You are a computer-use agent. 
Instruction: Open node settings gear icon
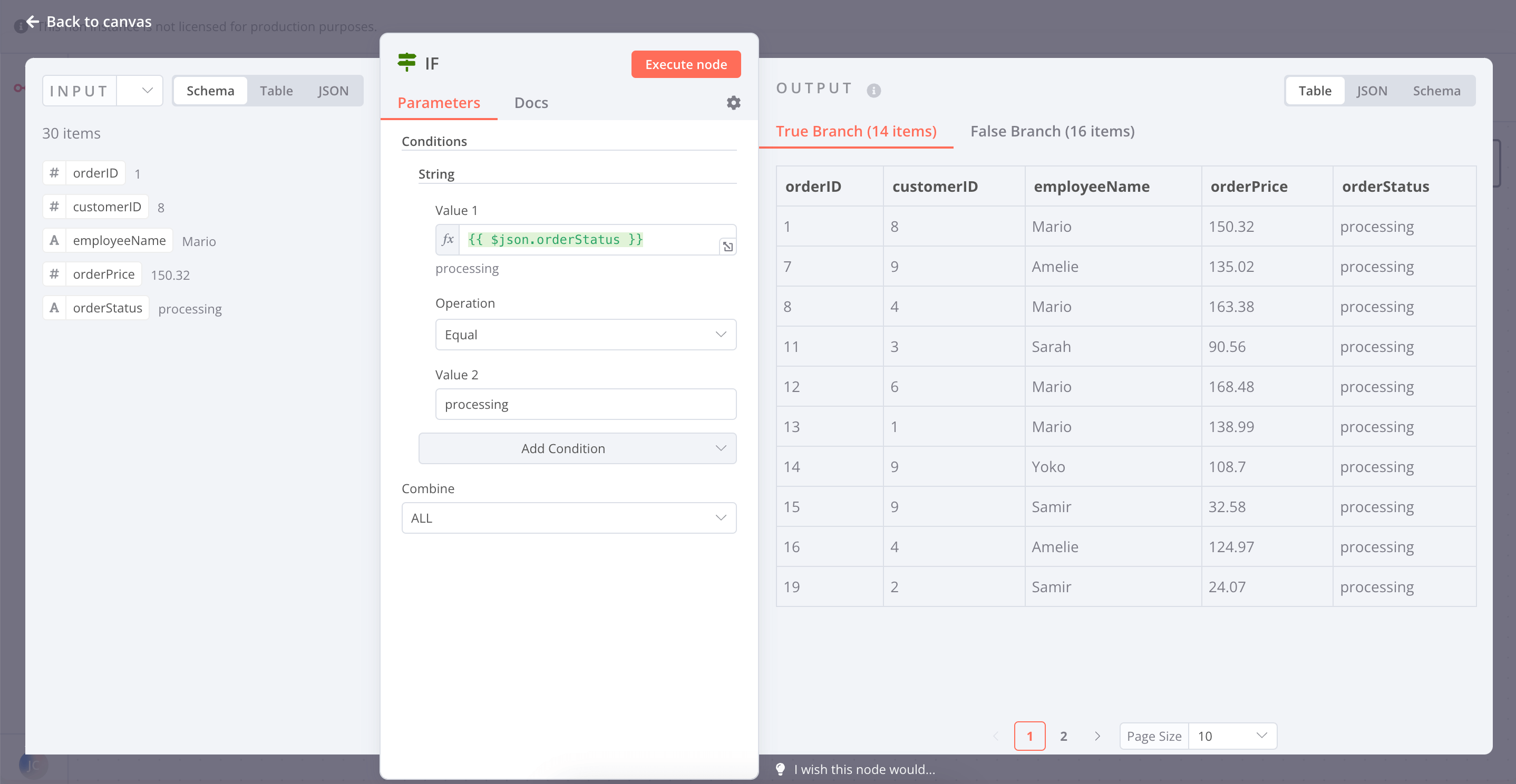733,103
